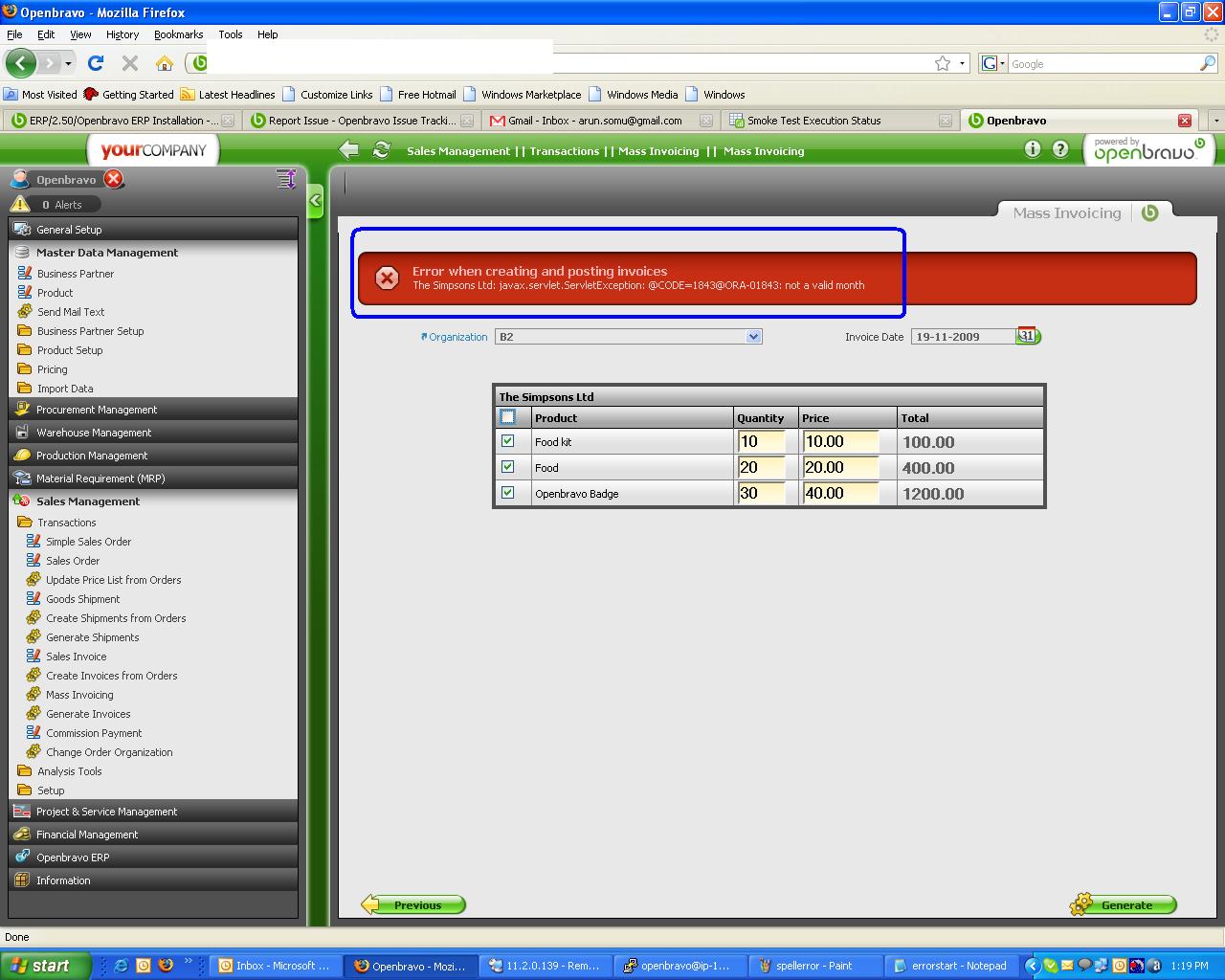Screen dimensions: 1225x980
Task: Click the Business Partner menu icon
Action: tap(25, 274)
